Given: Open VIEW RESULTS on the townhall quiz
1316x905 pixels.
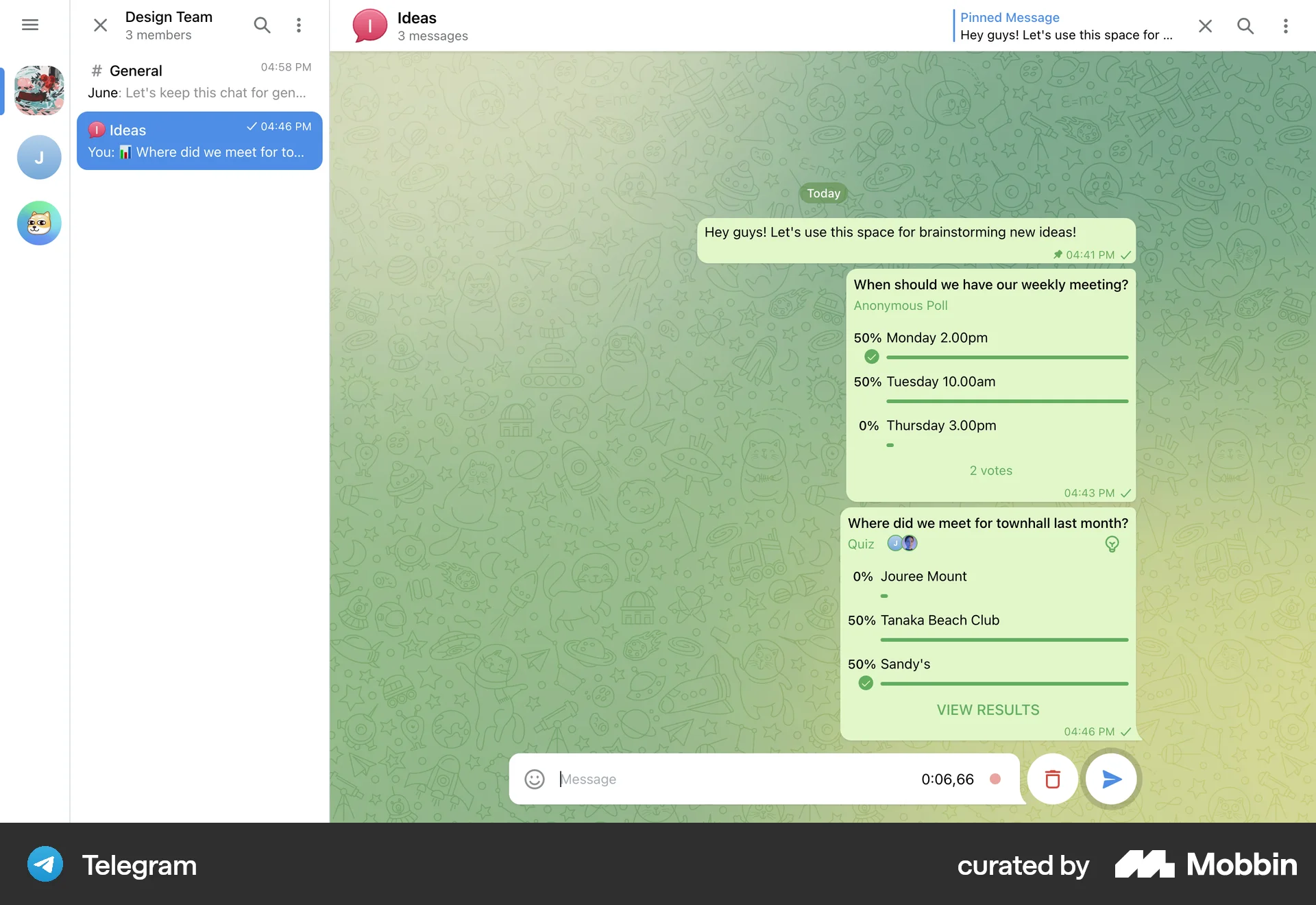Looking at the screenshot, I should [988, 710].
